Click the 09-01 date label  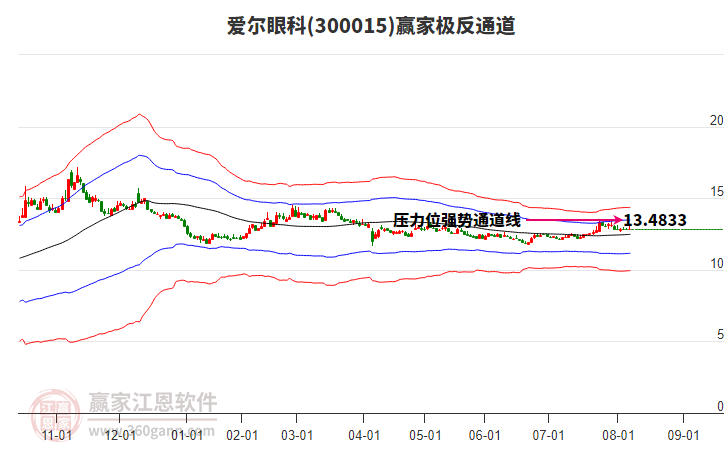click(x=683, y=436)
